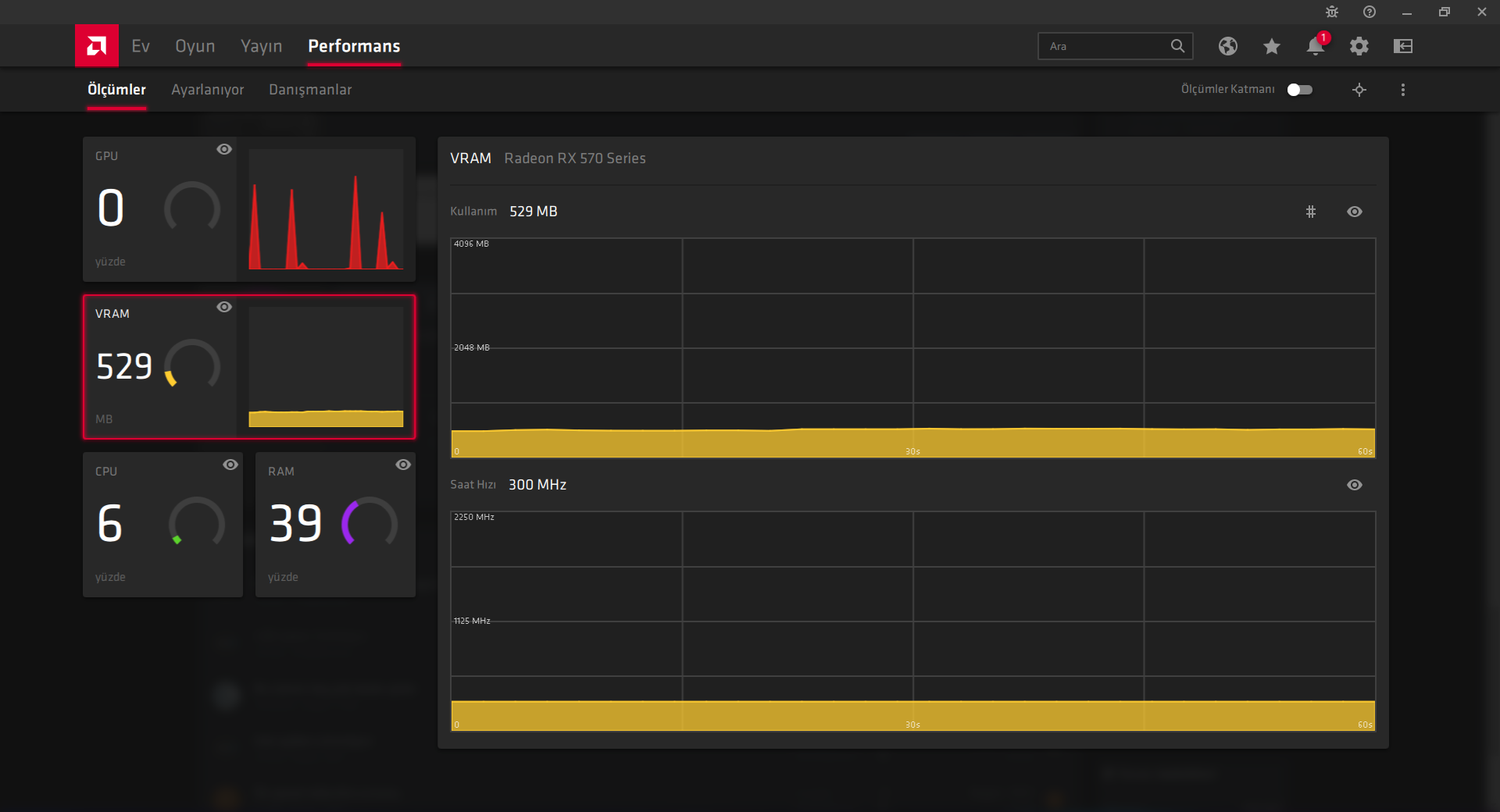Switch to the Ev tab
Screen dimensions: 1500x812
point(141,46)
